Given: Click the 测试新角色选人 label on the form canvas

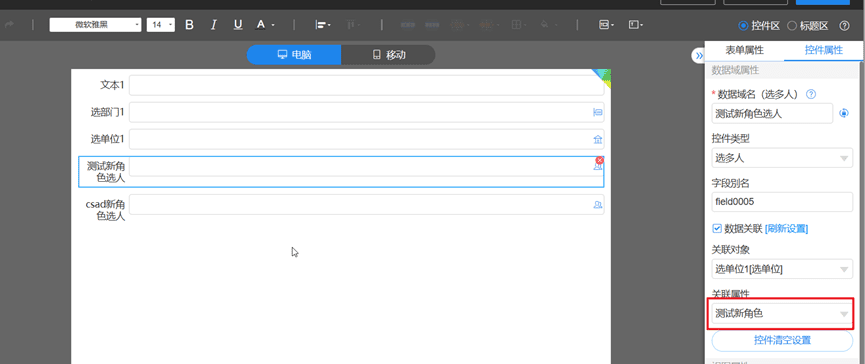Looking at the screenshot, I should tap(106, 172).
